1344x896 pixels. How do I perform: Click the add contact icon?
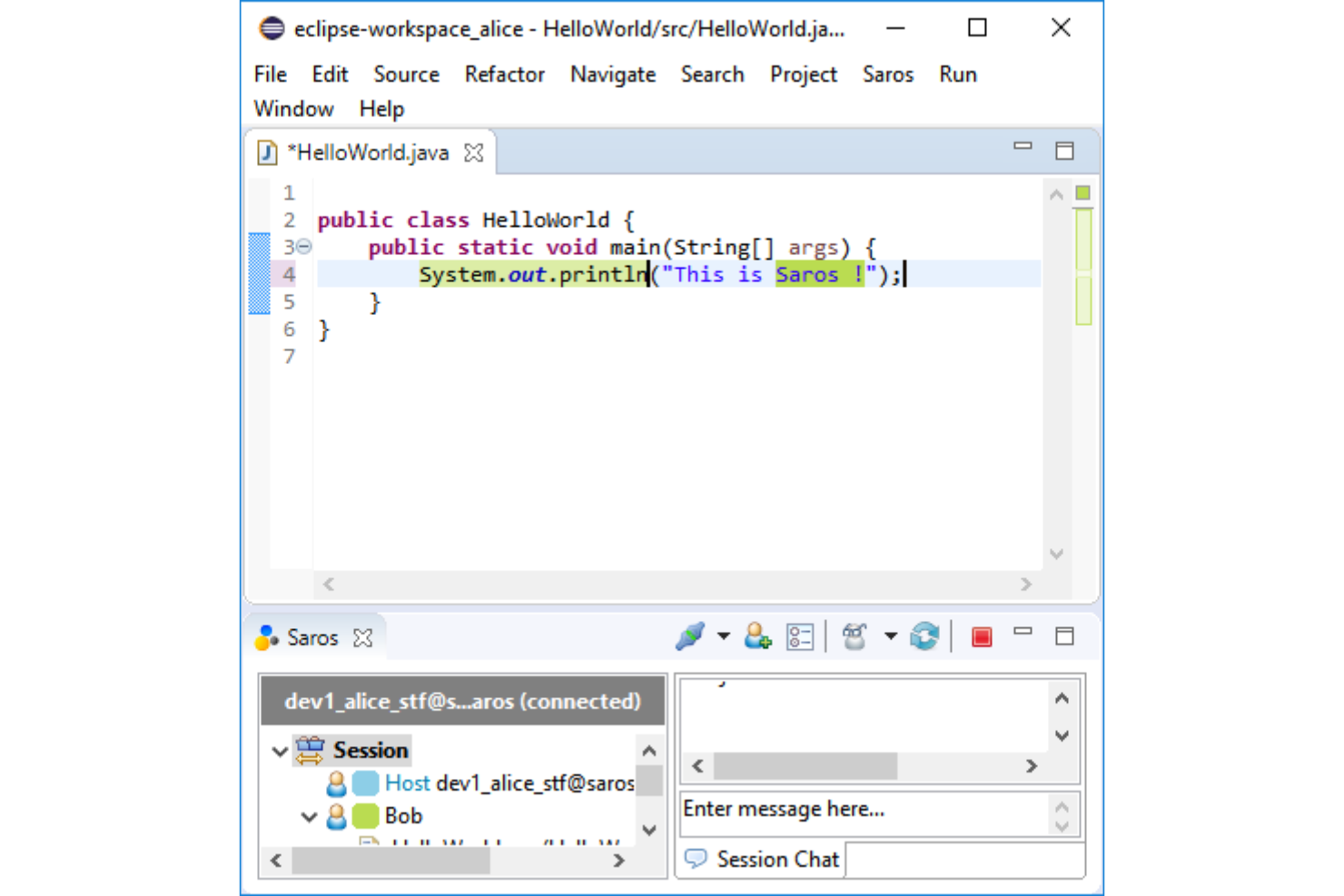coord(757,636)
